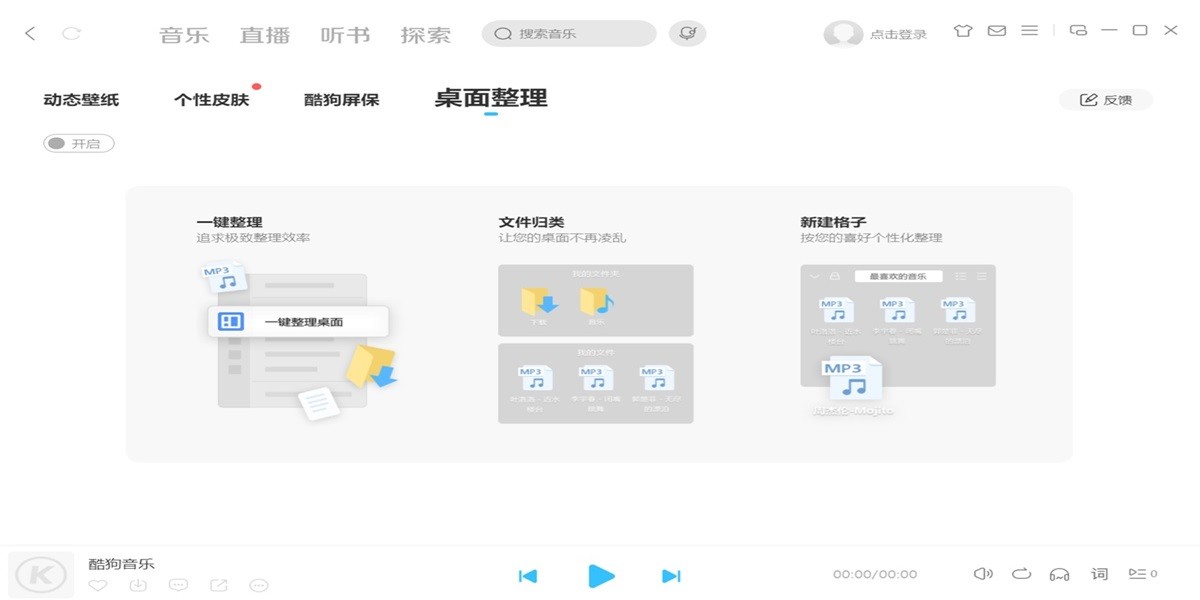Favorite the current song with heart icon
The width and height of the screenshot is (1200, 600).
97,585
